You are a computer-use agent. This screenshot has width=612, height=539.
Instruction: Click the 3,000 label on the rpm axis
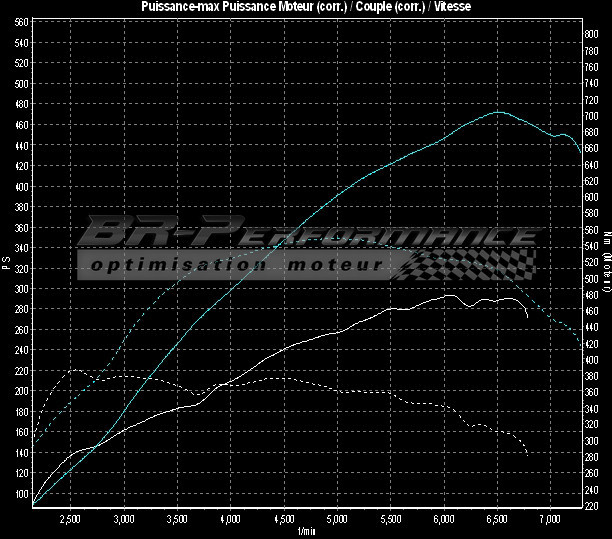point(124,521)
